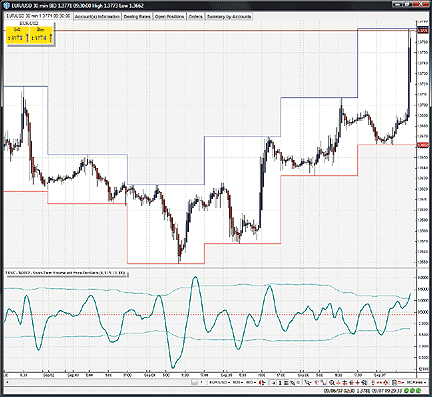The image size is (432, 397).
Task: Open the Account(s) Information tab
Action: point(97,16)
